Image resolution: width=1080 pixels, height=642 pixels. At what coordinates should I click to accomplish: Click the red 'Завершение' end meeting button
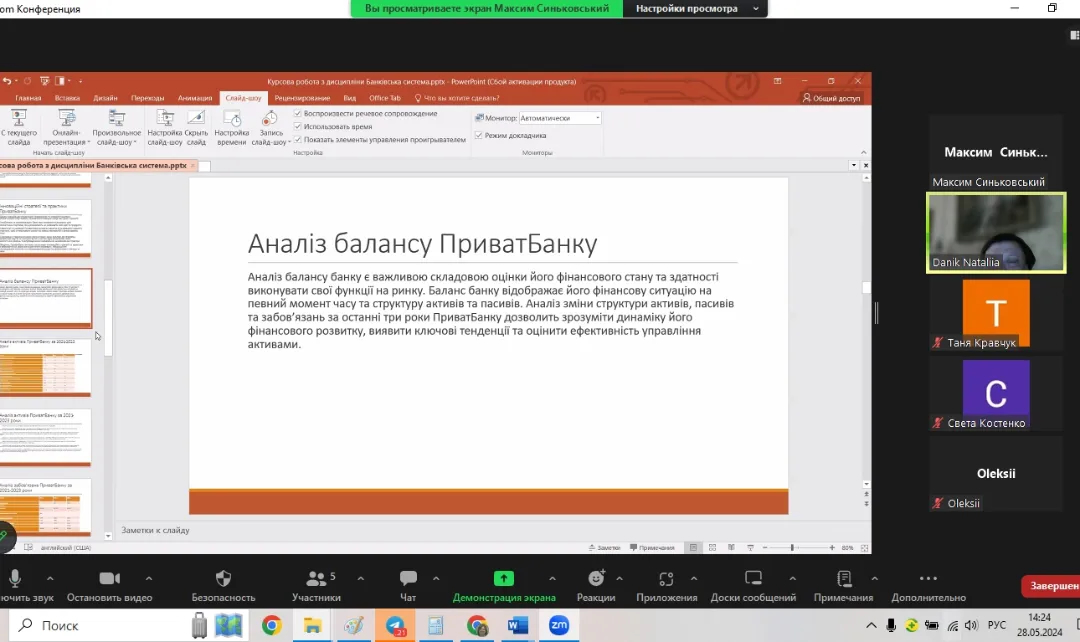pyautogui.click(x=1050, y=587)
